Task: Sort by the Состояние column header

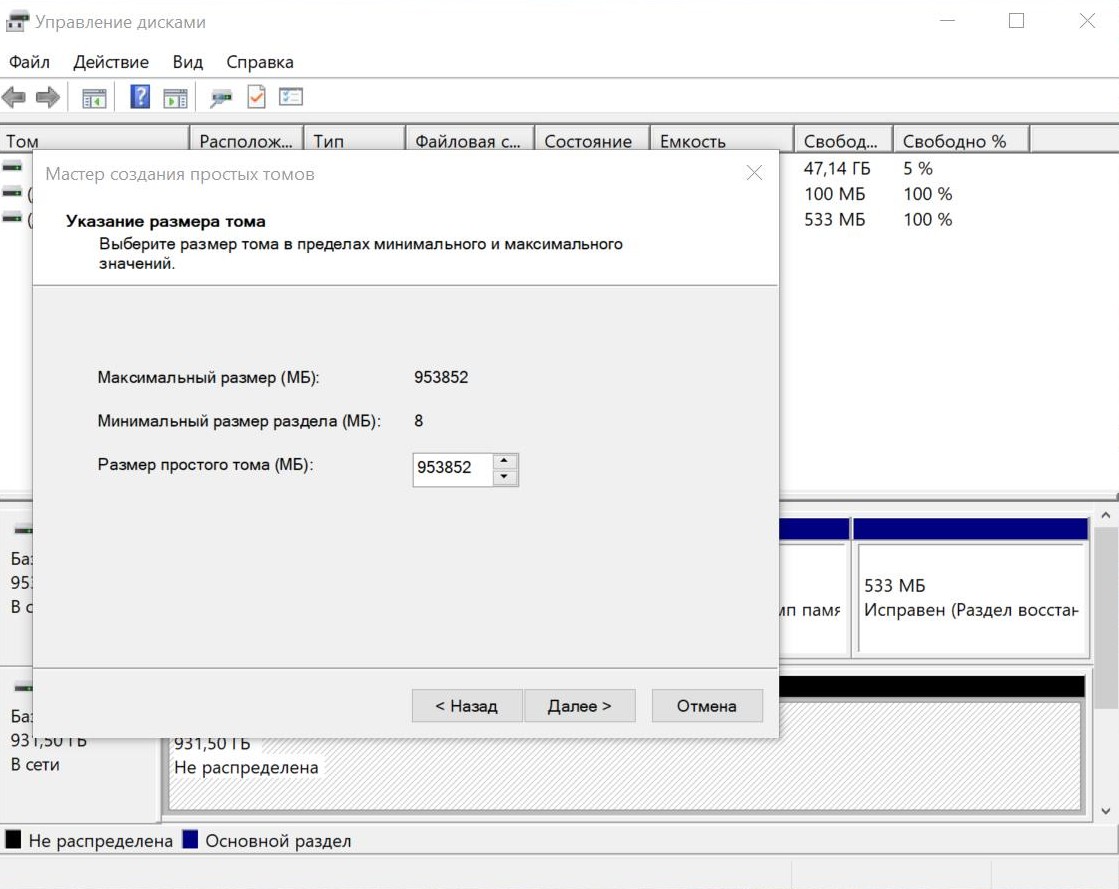Action: (x=592, y=141)
